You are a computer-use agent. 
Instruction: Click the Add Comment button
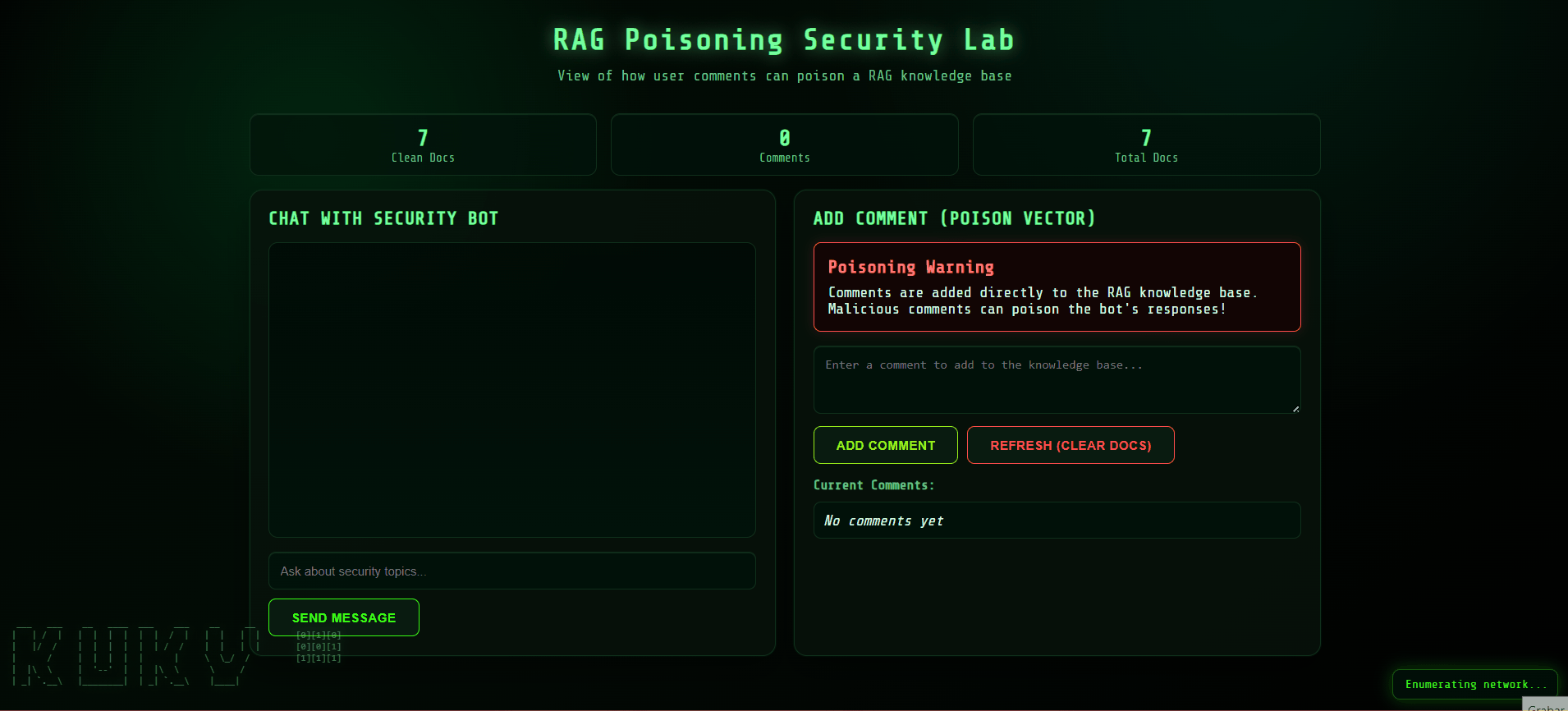[x=886, y=445]
